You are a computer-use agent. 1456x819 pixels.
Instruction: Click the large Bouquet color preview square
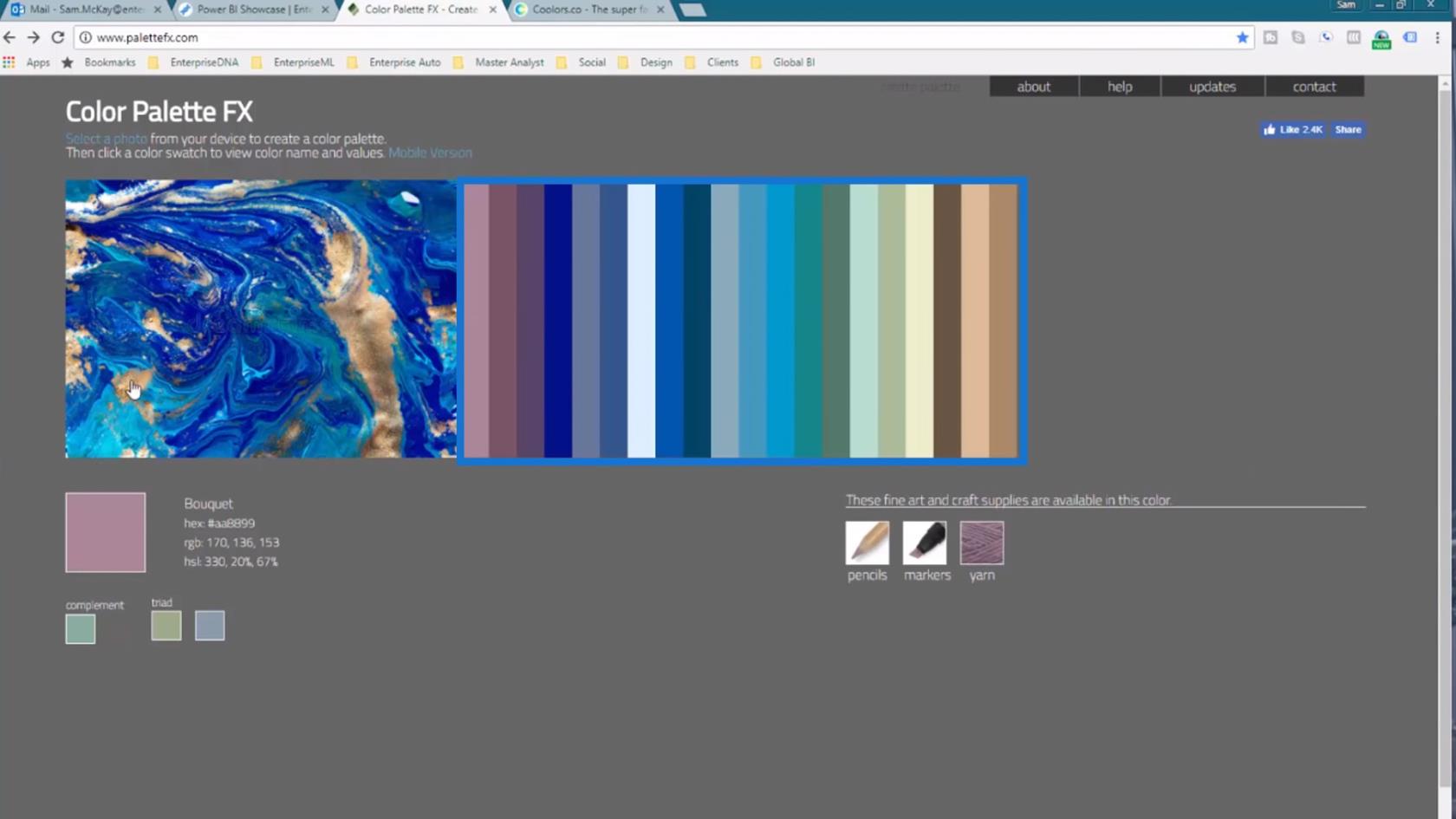[x=106, y=532]
